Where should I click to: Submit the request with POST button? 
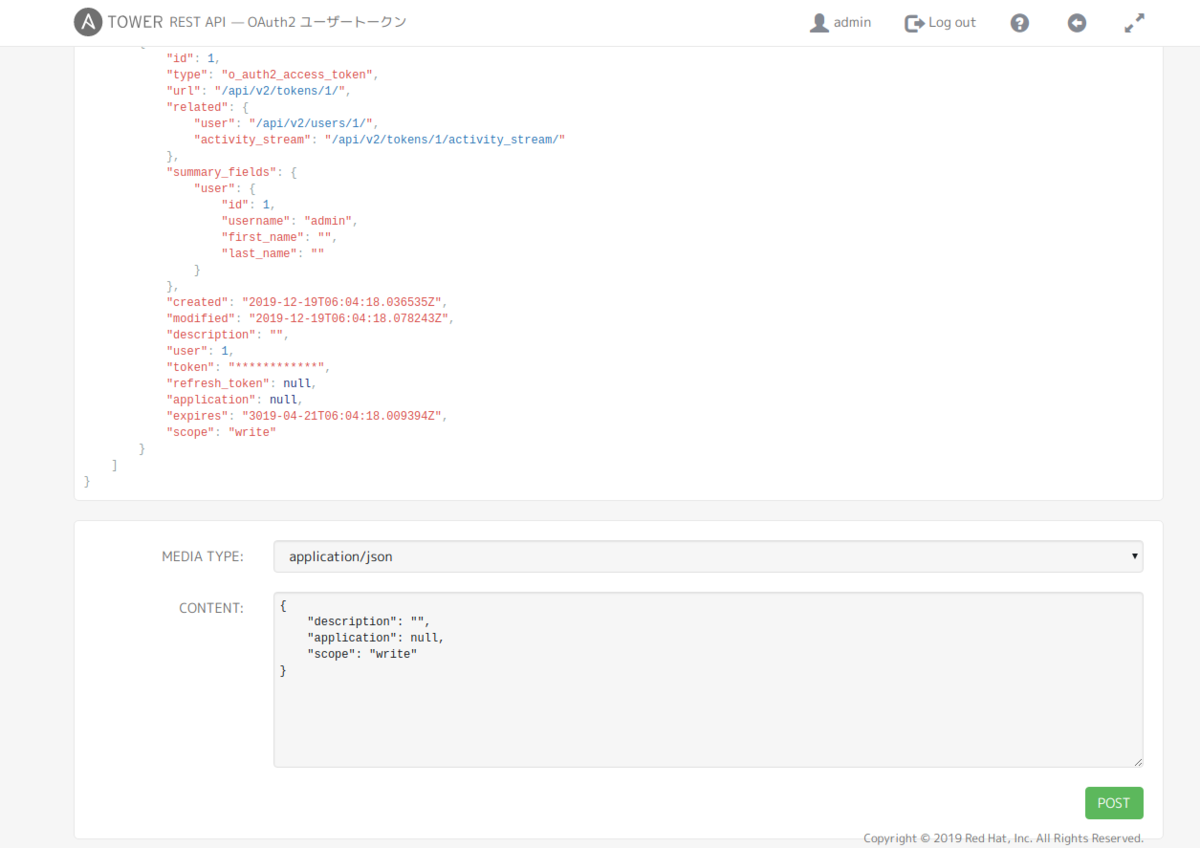pos(1113,803)
